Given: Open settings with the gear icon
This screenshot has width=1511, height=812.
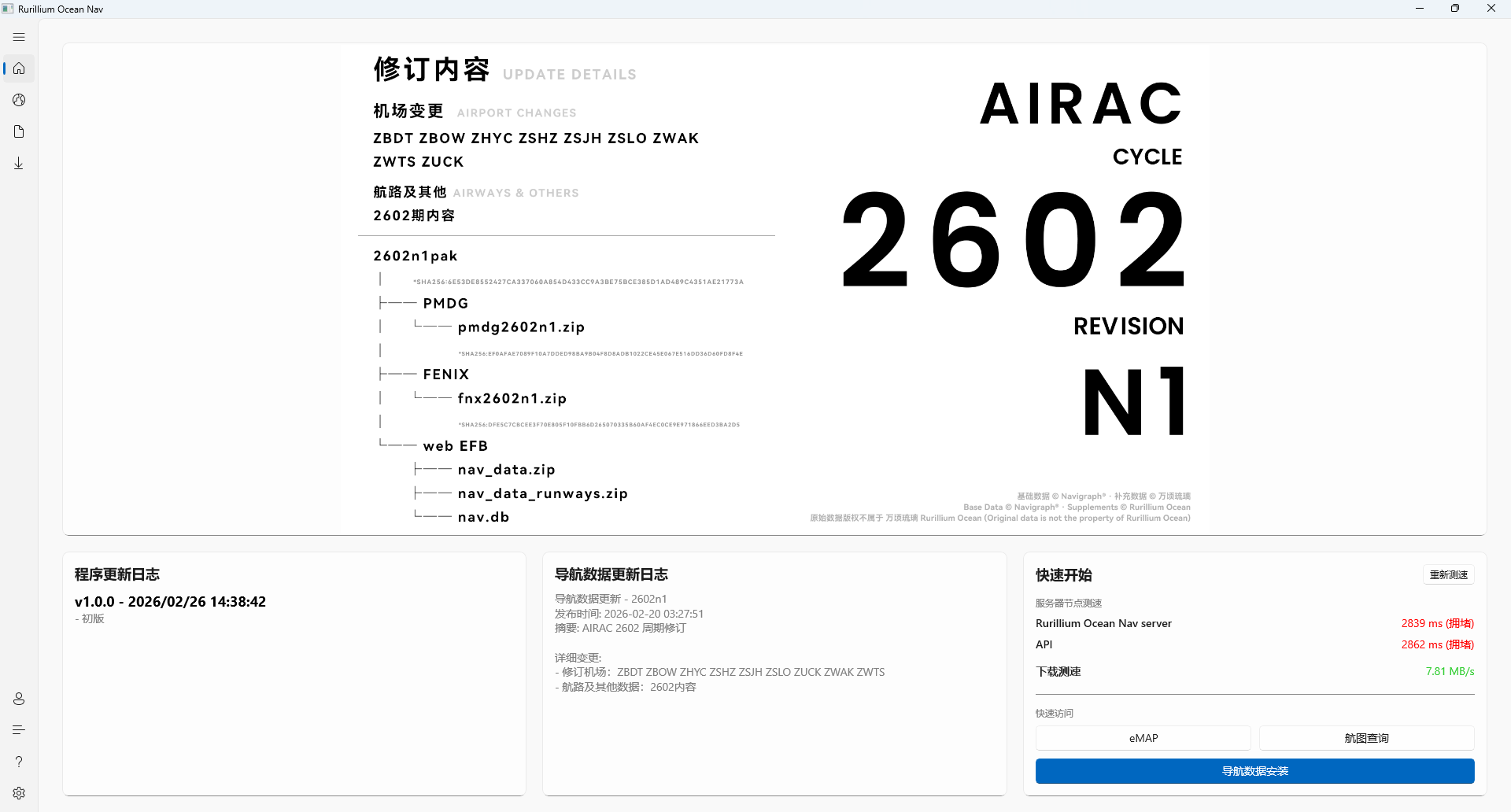Looking at the screenshot, I should point(19,792).
